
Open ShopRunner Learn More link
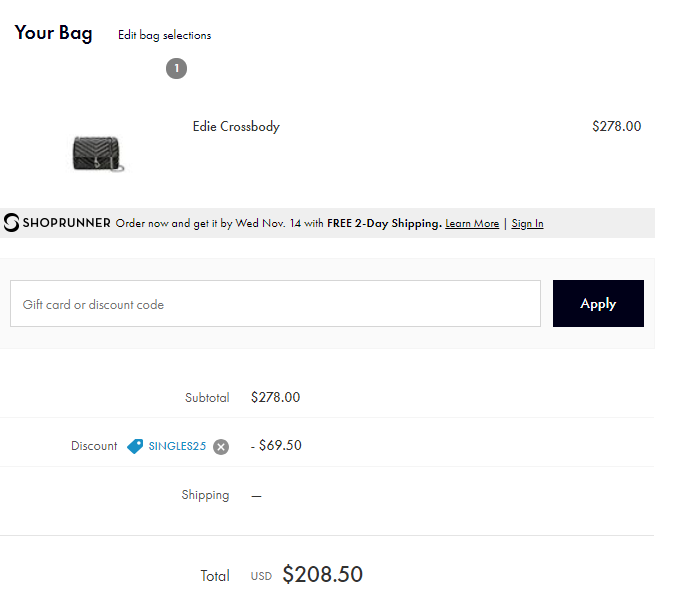coord(472,223)
